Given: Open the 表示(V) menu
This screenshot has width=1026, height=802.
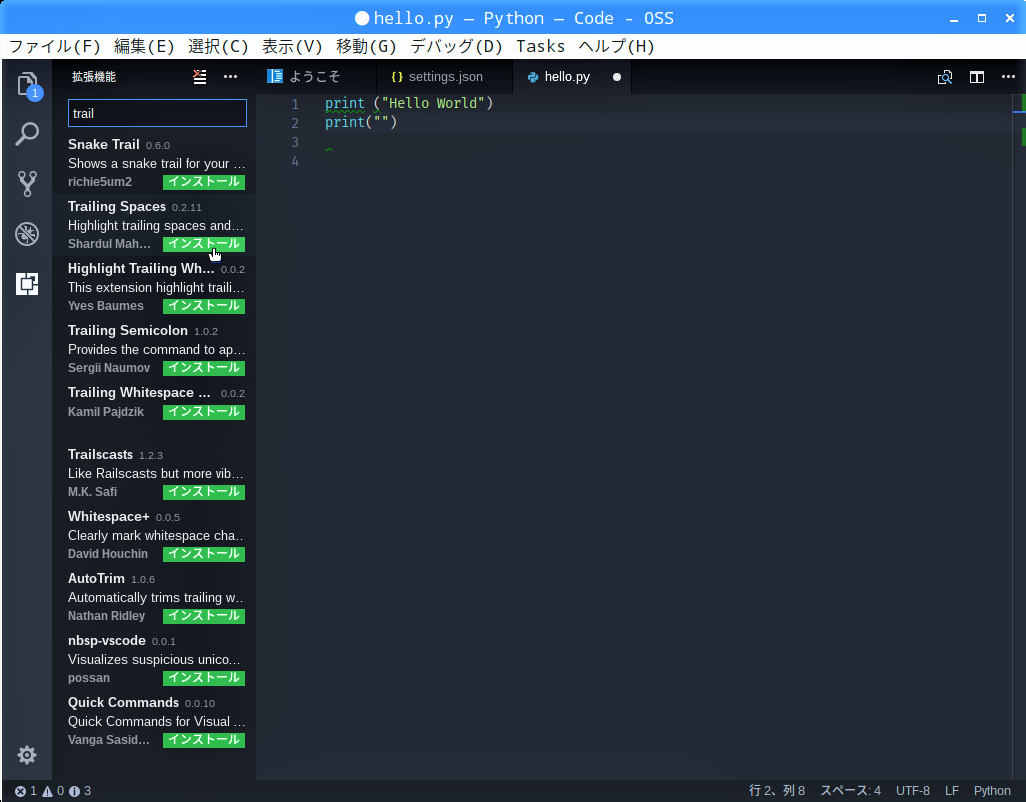Looking at the screenshot, I should point(292,46).
